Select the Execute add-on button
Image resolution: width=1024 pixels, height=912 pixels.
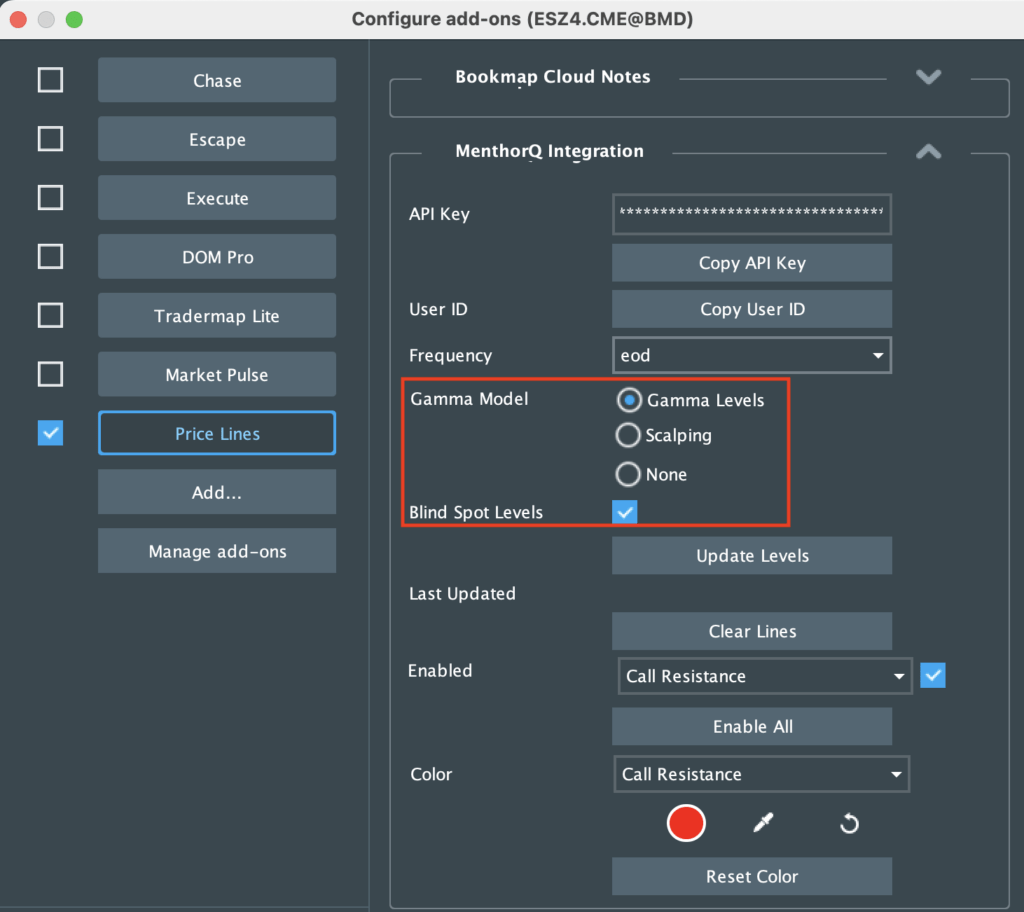pyautogui.click(x=217, y=197)
